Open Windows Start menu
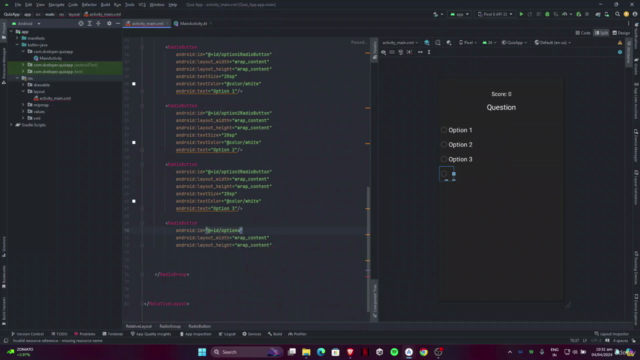The image size is (640, 360). click(202, 352)
